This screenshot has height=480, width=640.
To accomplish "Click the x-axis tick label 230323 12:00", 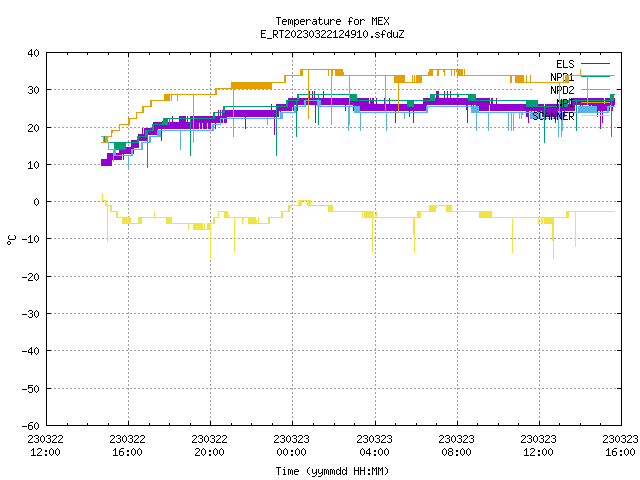I will point(538,446).
